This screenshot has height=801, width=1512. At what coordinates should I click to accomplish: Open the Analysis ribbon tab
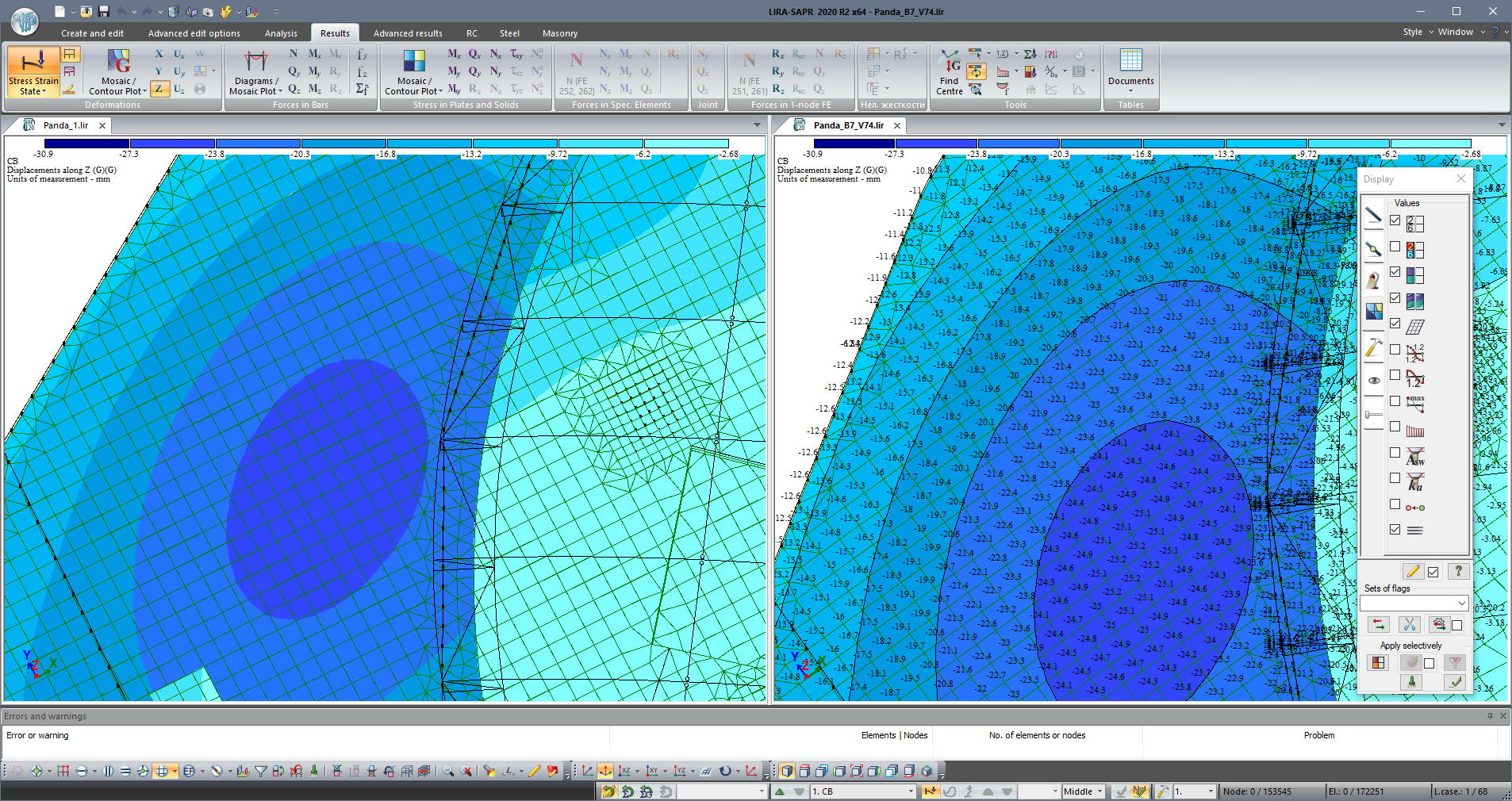281,33
